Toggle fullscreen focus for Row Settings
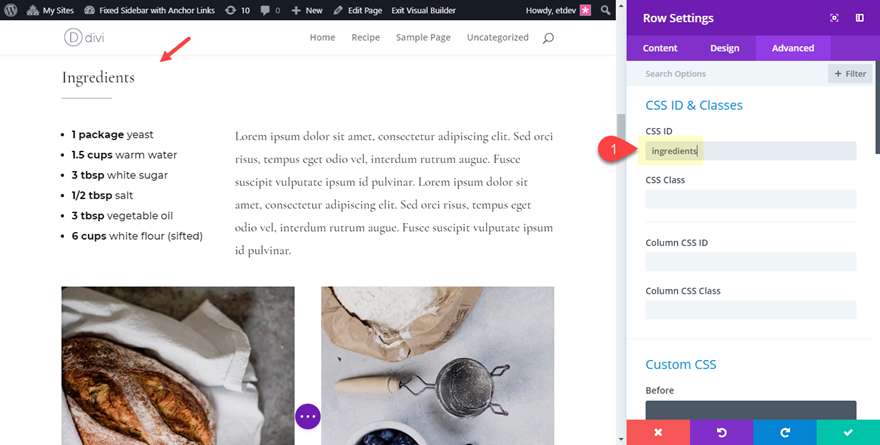This screenshot has height=445, width=880. point(834,18)
